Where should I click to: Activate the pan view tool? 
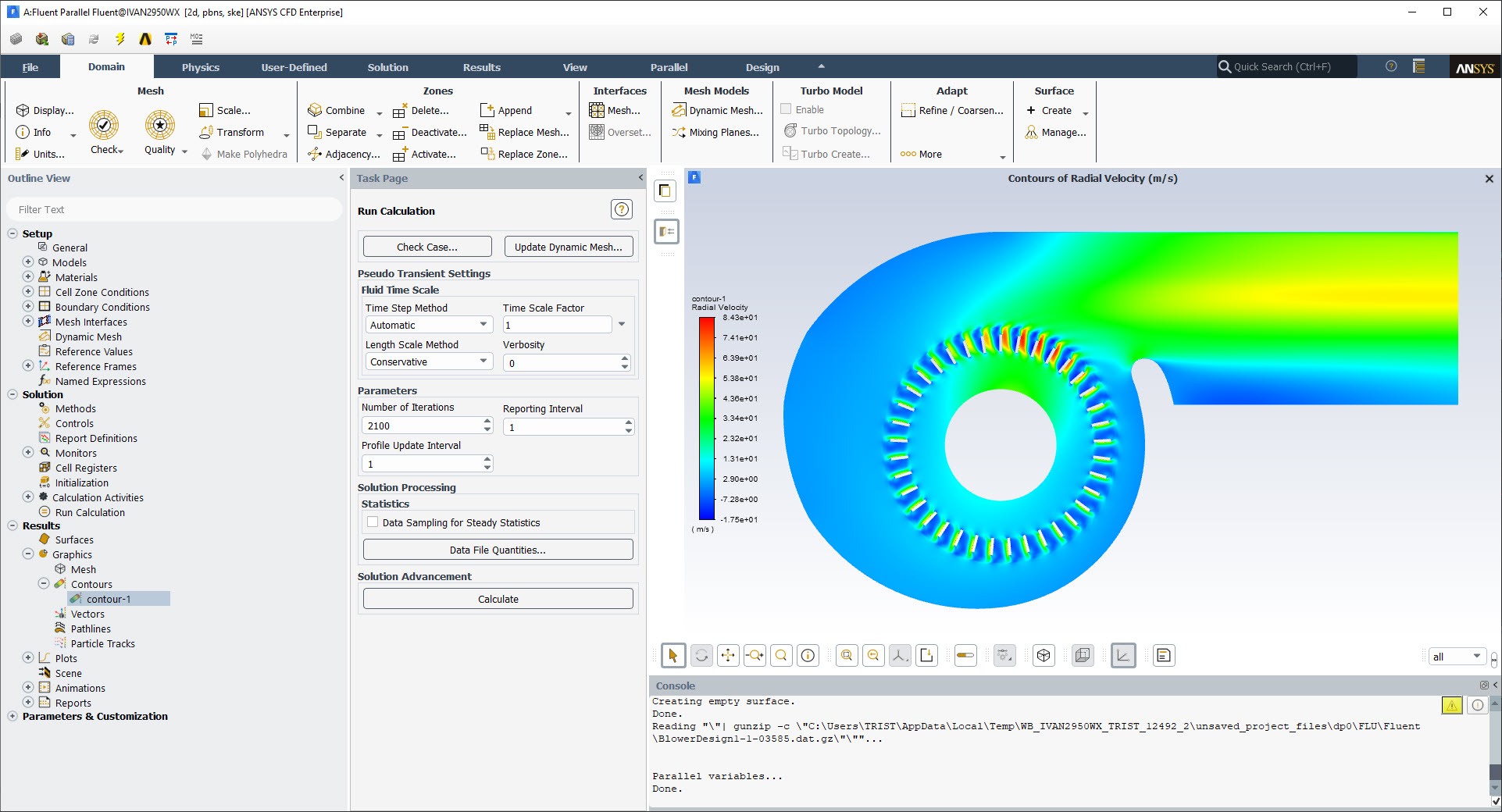(728, 656)
